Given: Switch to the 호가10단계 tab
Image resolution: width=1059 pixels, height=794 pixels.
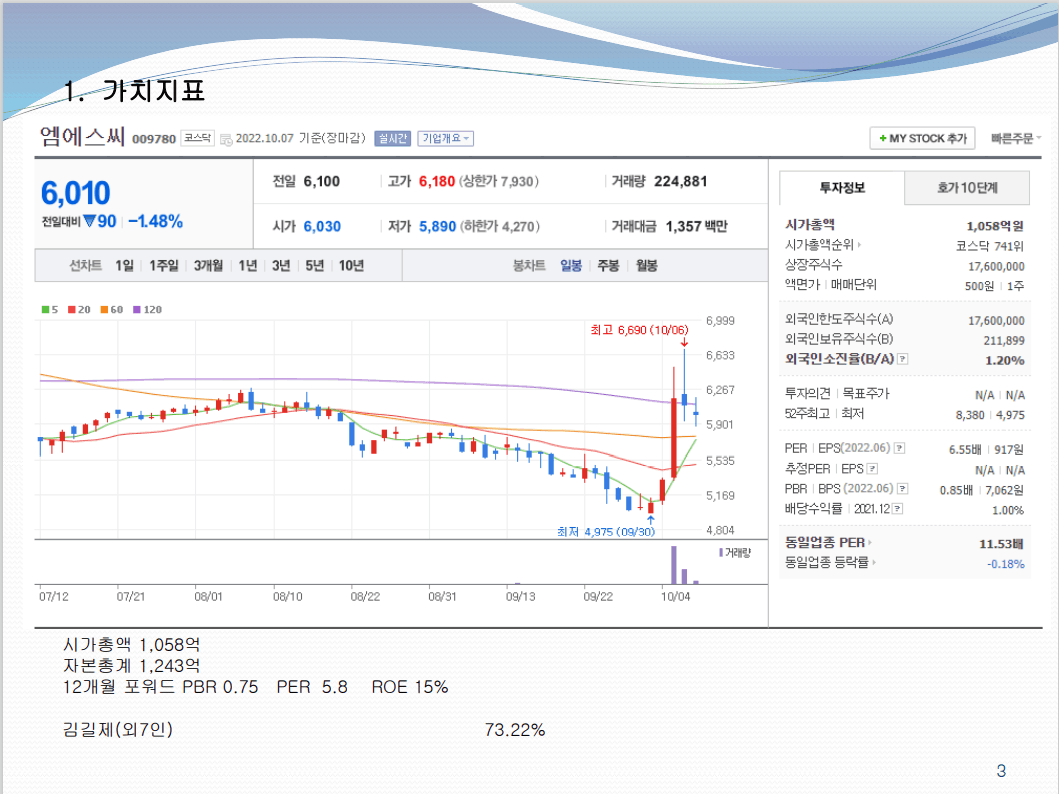Looking at the screenshot, I should 967,188.
